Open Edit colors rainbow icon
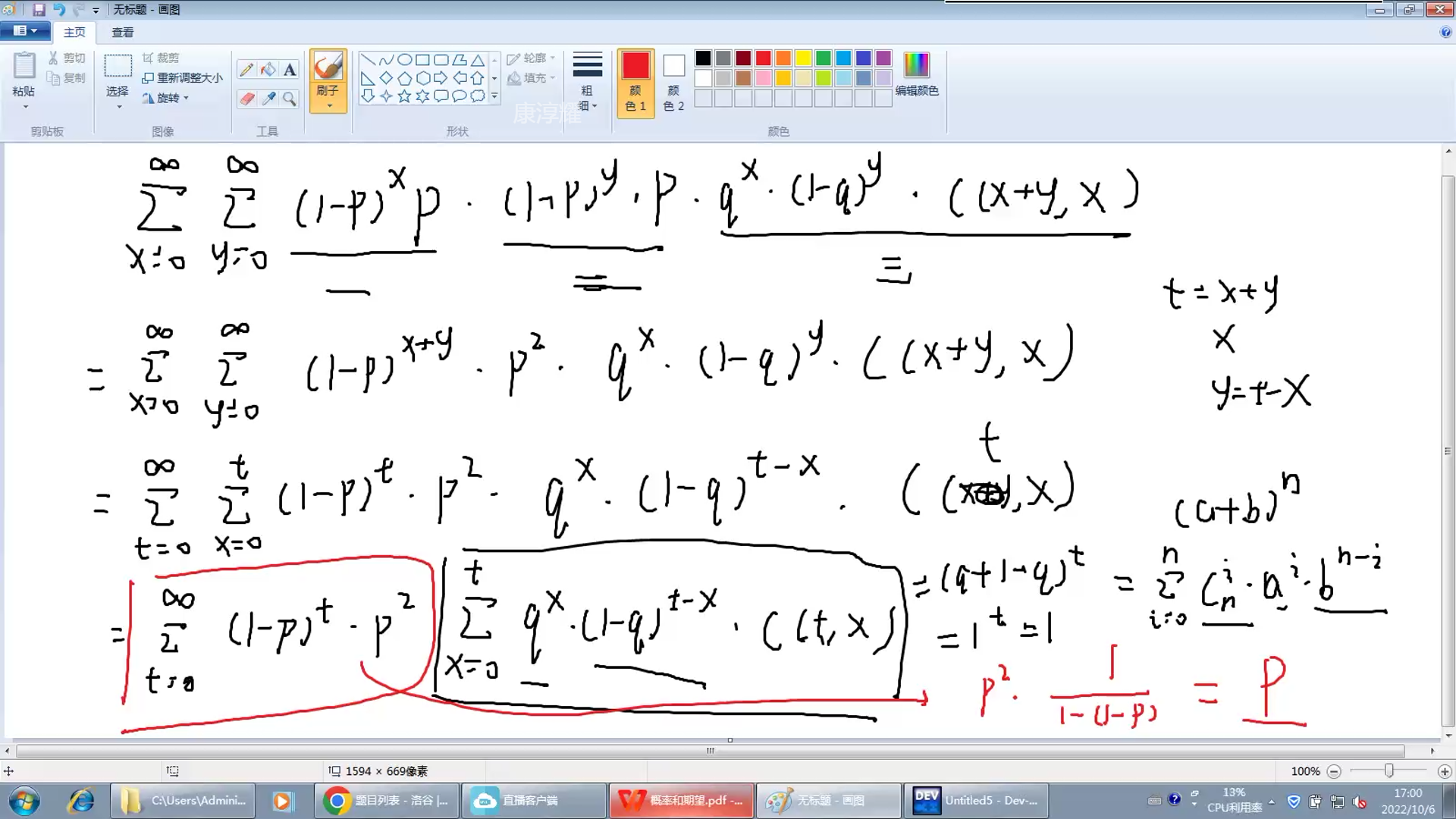 [x=916, y=66]
